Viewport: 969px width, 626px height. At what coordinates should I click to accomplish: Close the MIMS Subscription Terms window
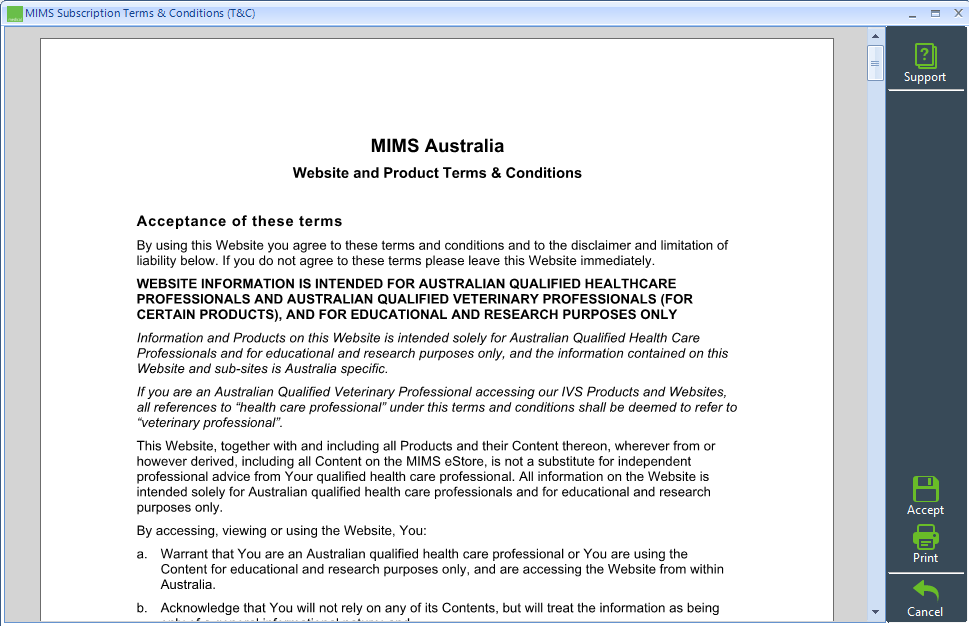[x=958, y=14]
